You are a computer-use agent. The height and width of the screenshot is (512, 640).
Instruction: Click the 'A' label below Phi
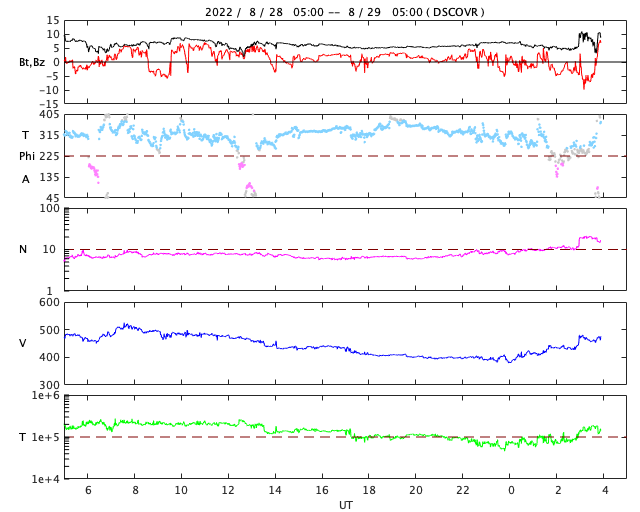[x=25, y=179]
